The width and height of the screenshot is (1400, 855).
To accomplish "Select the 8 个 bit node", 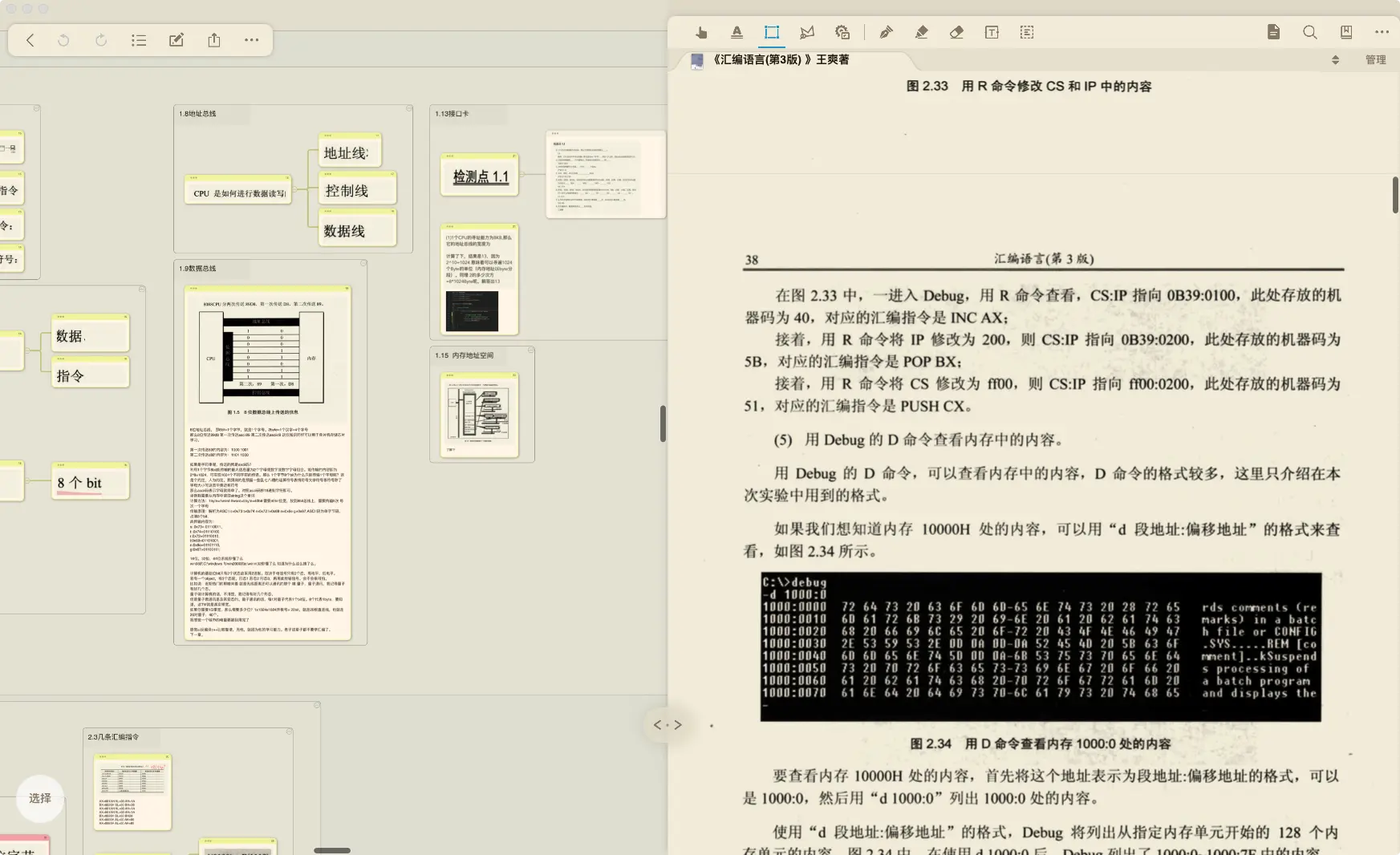I will (90, 482).
